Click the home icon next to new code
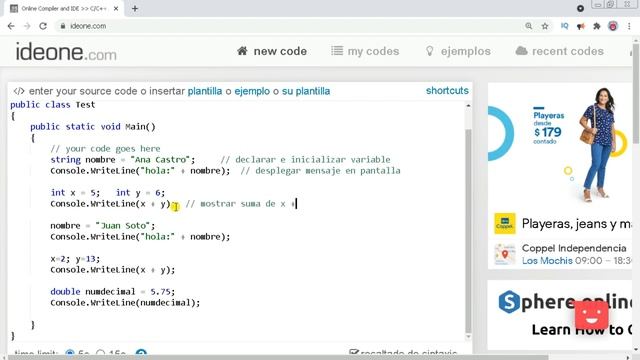 [x=242, y=51]
